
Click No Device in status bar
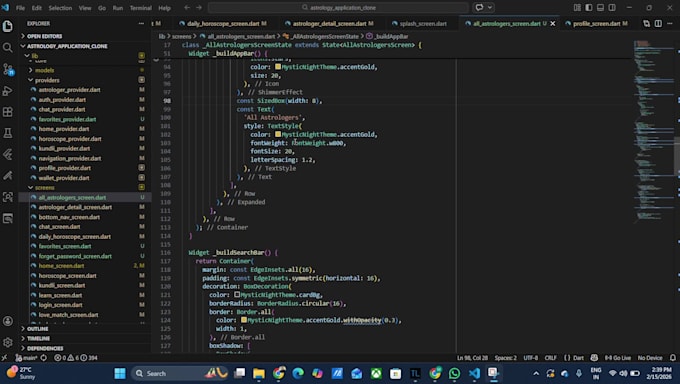click(x=650, y=358)
